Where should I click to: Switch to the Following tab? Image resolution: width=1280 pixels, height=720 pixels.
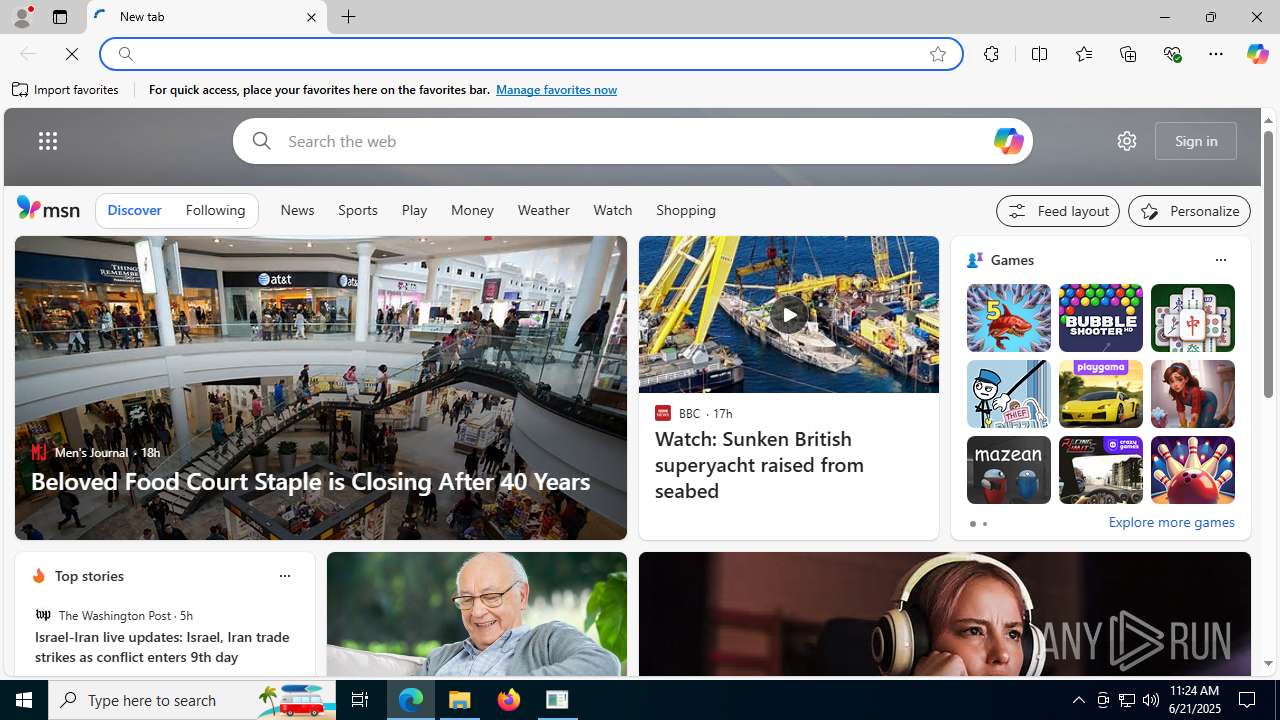pos(215,211)
